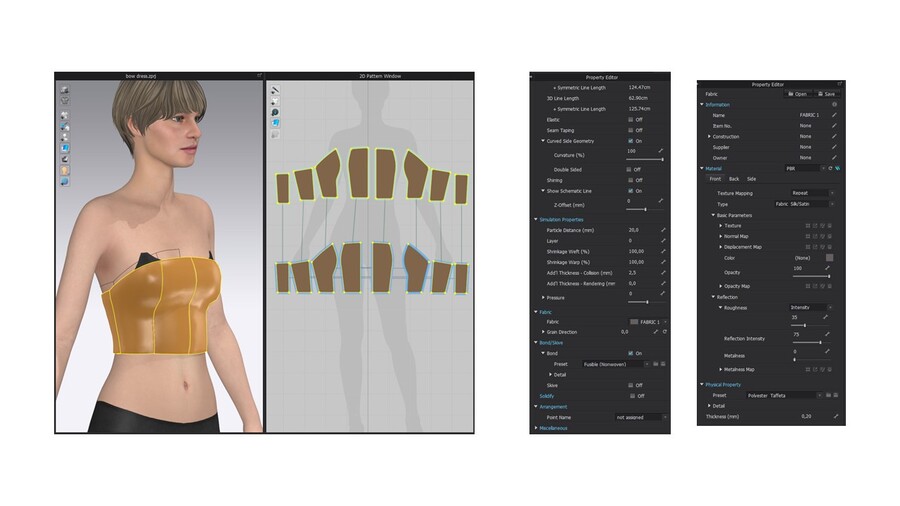Click the gray Color swatch
Viewport: 900px width, 506px height.
(x=829, y=258)
